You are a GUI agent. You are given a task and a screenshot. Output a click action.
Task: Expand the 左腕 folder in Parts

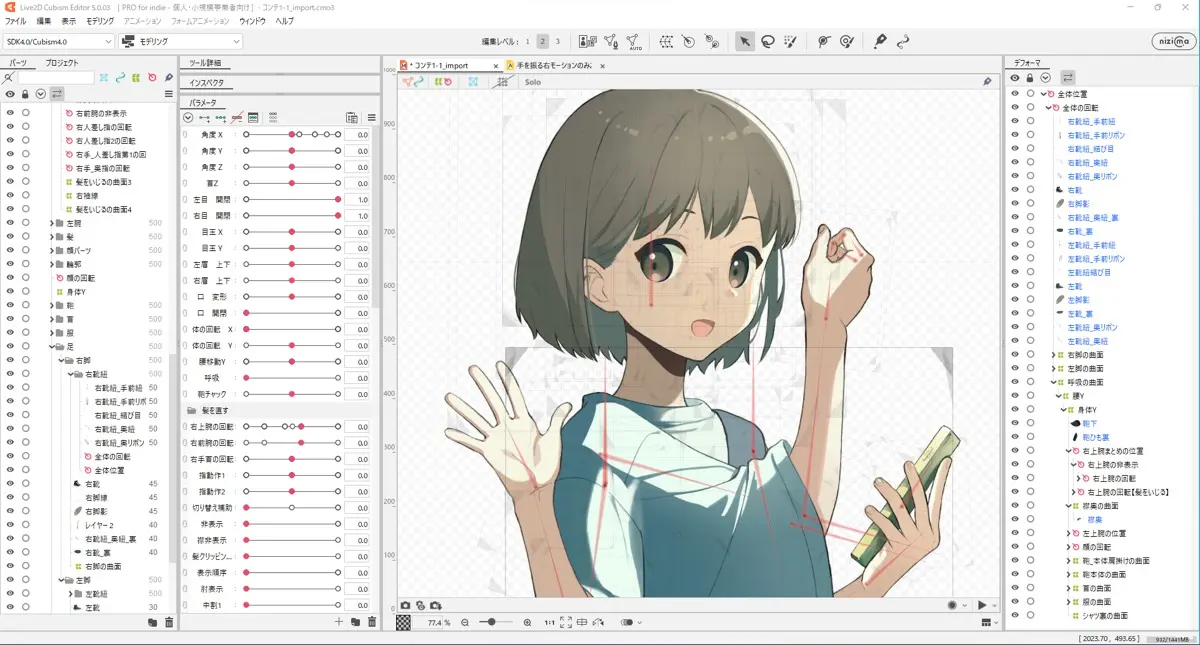(x=53, y=222)
